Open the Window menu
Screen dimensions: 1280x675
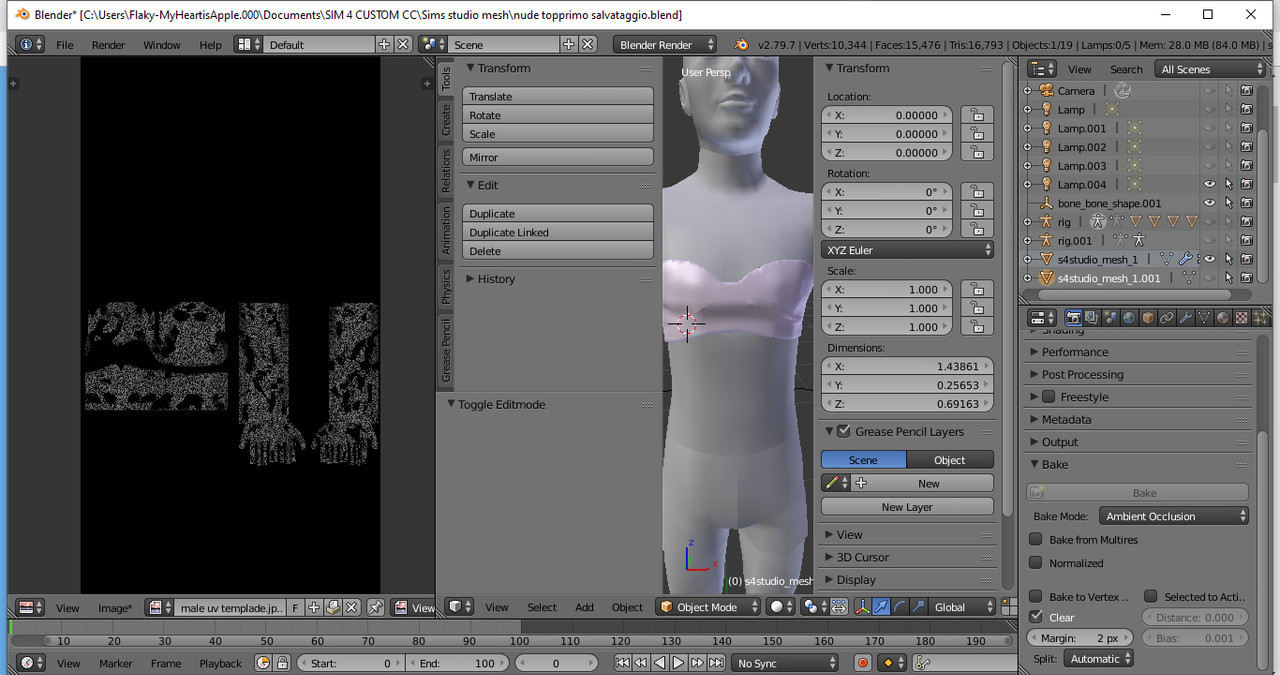click(x=161, y=45)
